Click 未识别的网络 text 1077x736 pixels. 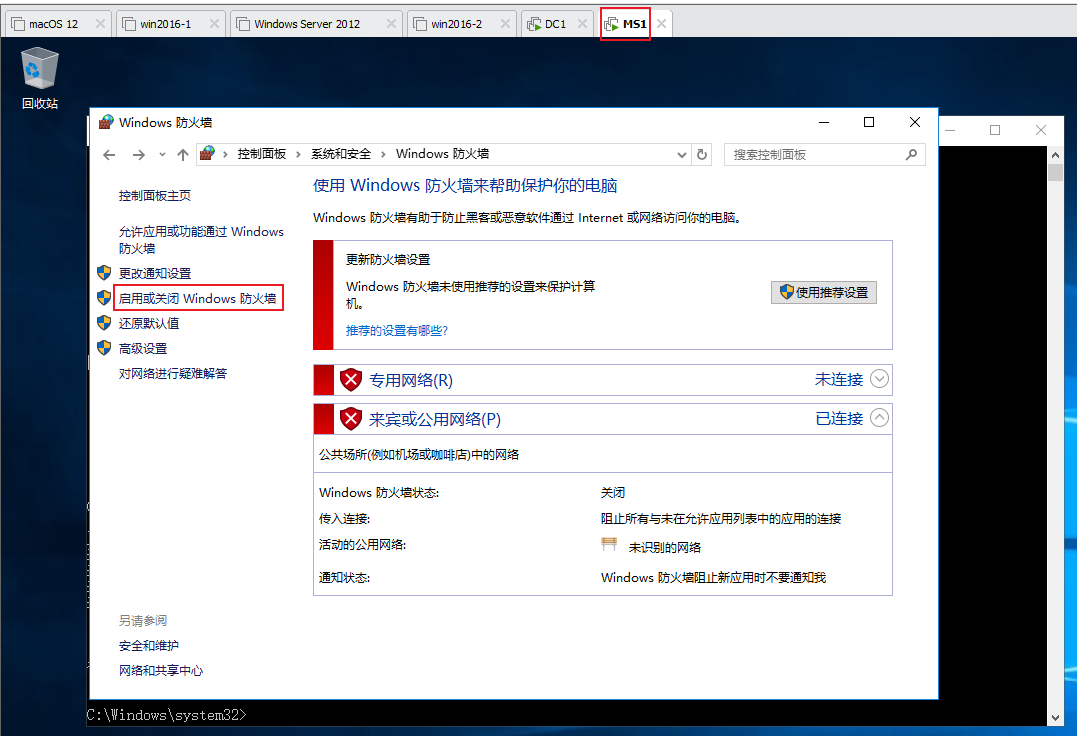pos(665,548)
